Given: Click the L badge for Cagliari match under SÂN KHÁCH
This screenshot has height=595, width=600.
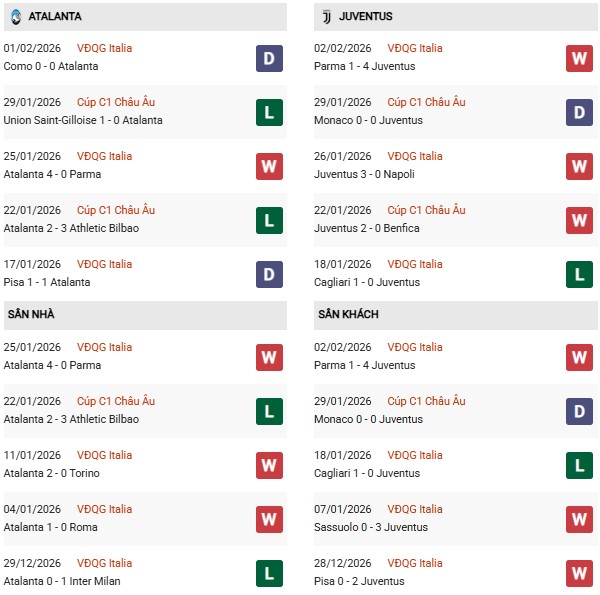Looking at the screenshot, I should coord(579,465).
